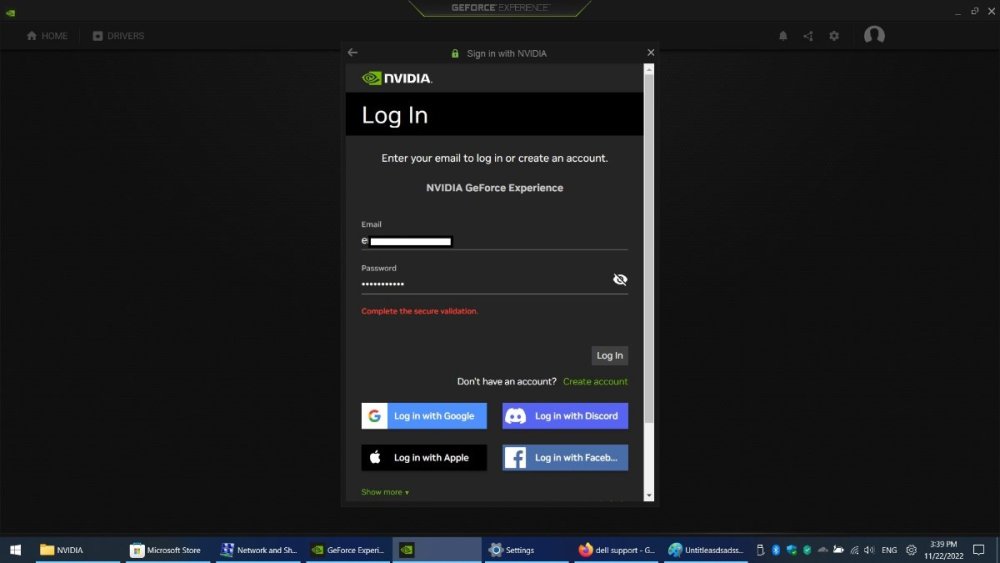Click the taskbar clock showing 3:39 PM
Image resolution: width=1000 pixels, height=563 pixels.
point(944,550)
